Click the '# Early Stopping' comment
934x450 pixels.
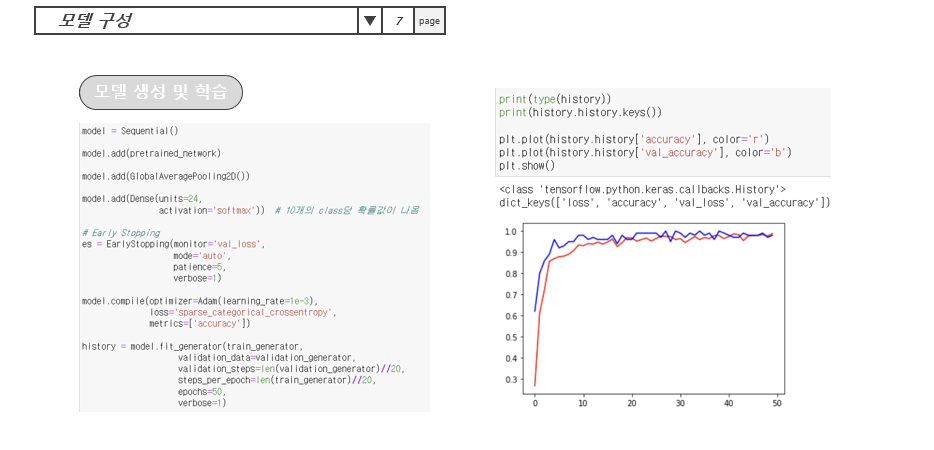coord(121,232)
